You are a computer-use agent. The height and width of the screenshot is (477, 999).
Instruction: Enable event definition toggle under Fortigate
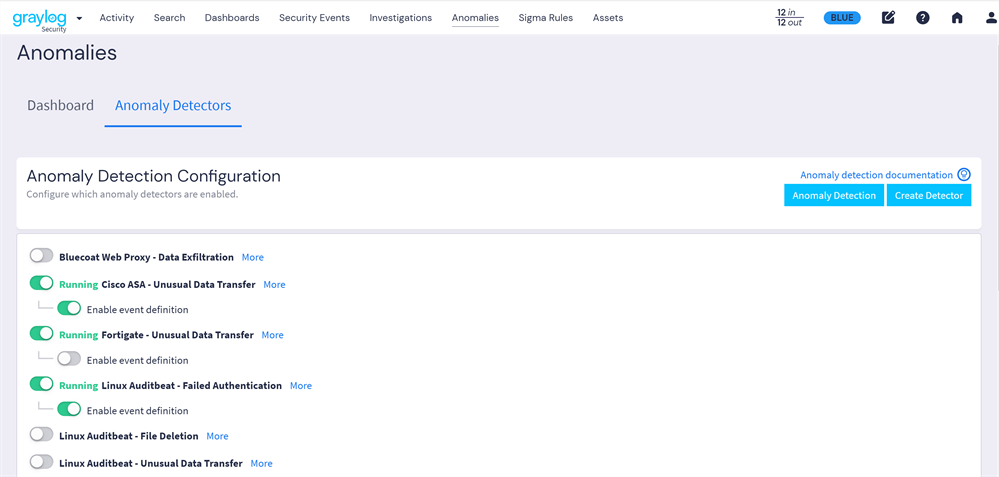point(69,359)
